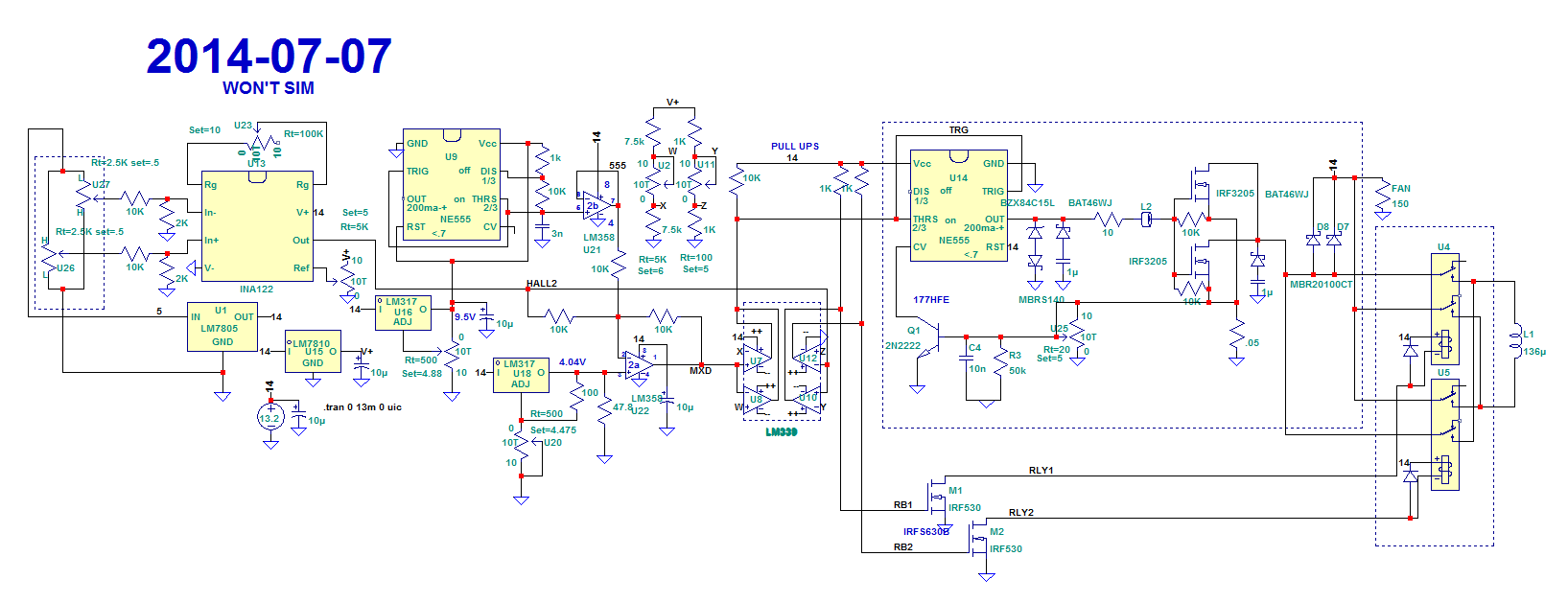Click the FAN 150 resistor
This screenshot has width=1568, height=603.
(1382, 197)
